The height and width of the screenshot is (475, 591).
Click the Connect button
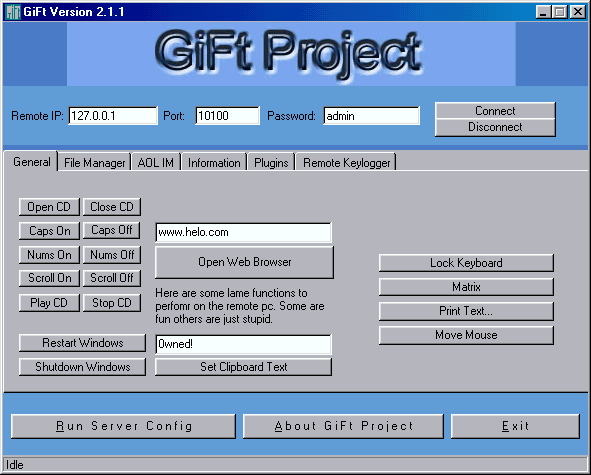(x=495, y=111)
